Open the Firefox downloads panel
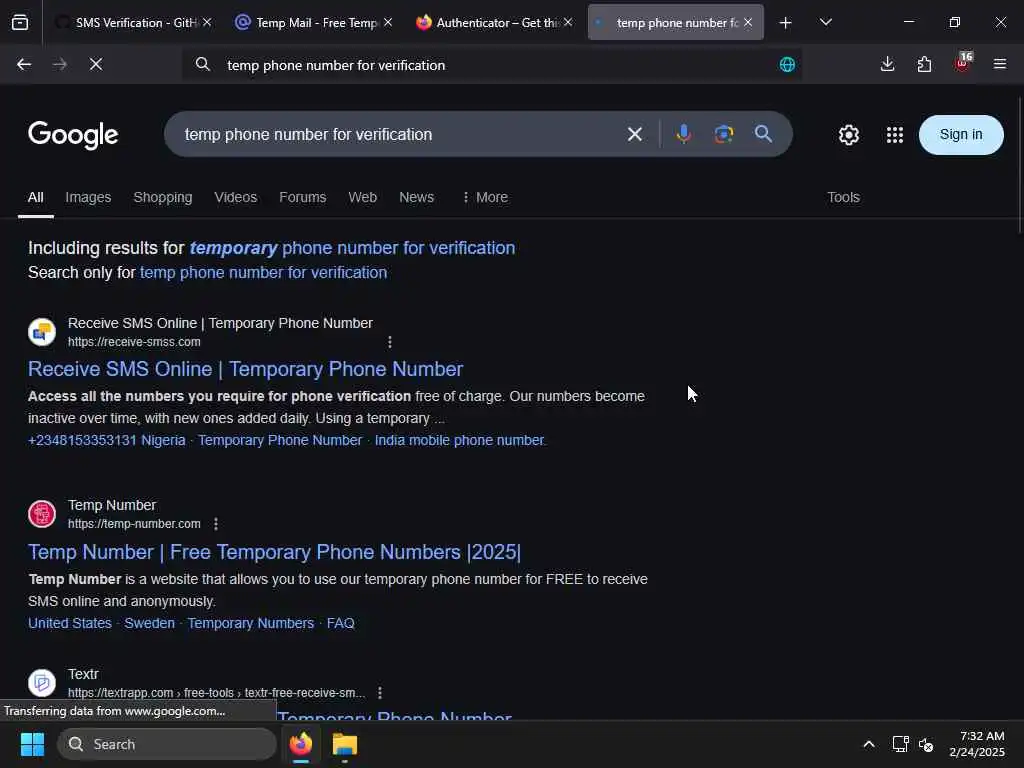Screen dimensions: 1024x768 (888, 65)
